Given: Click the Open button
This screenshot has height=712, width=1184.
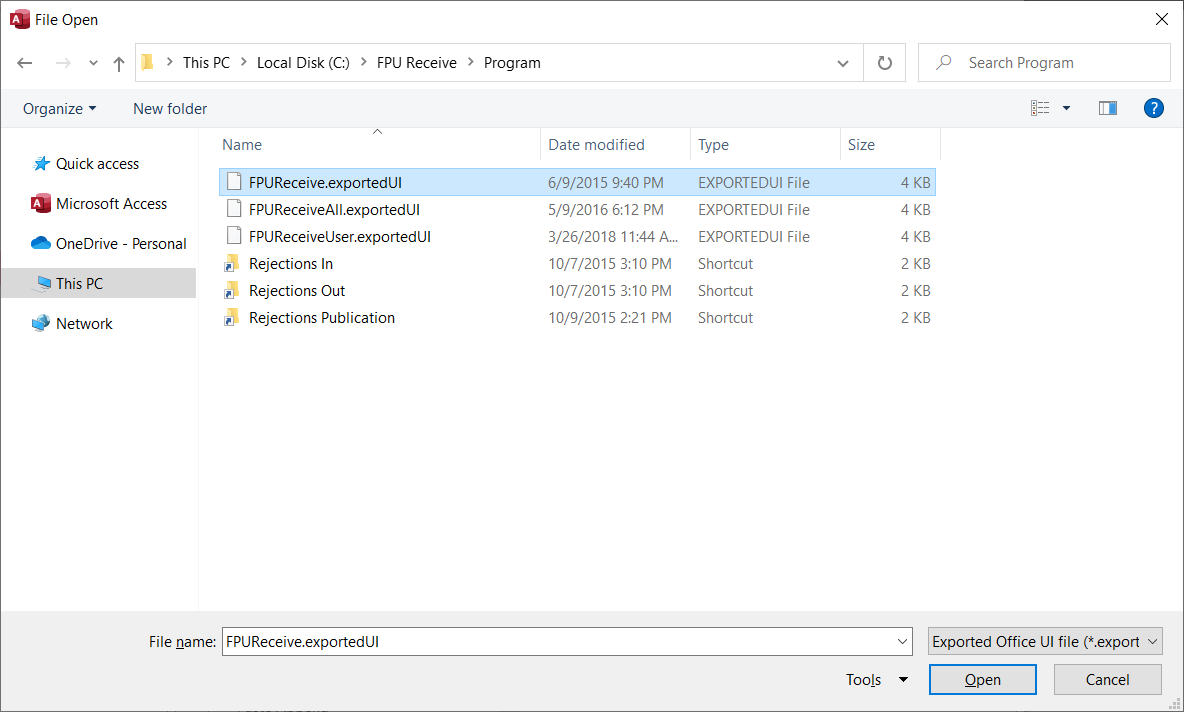Looking at the screenshot, I should (982, 680).
